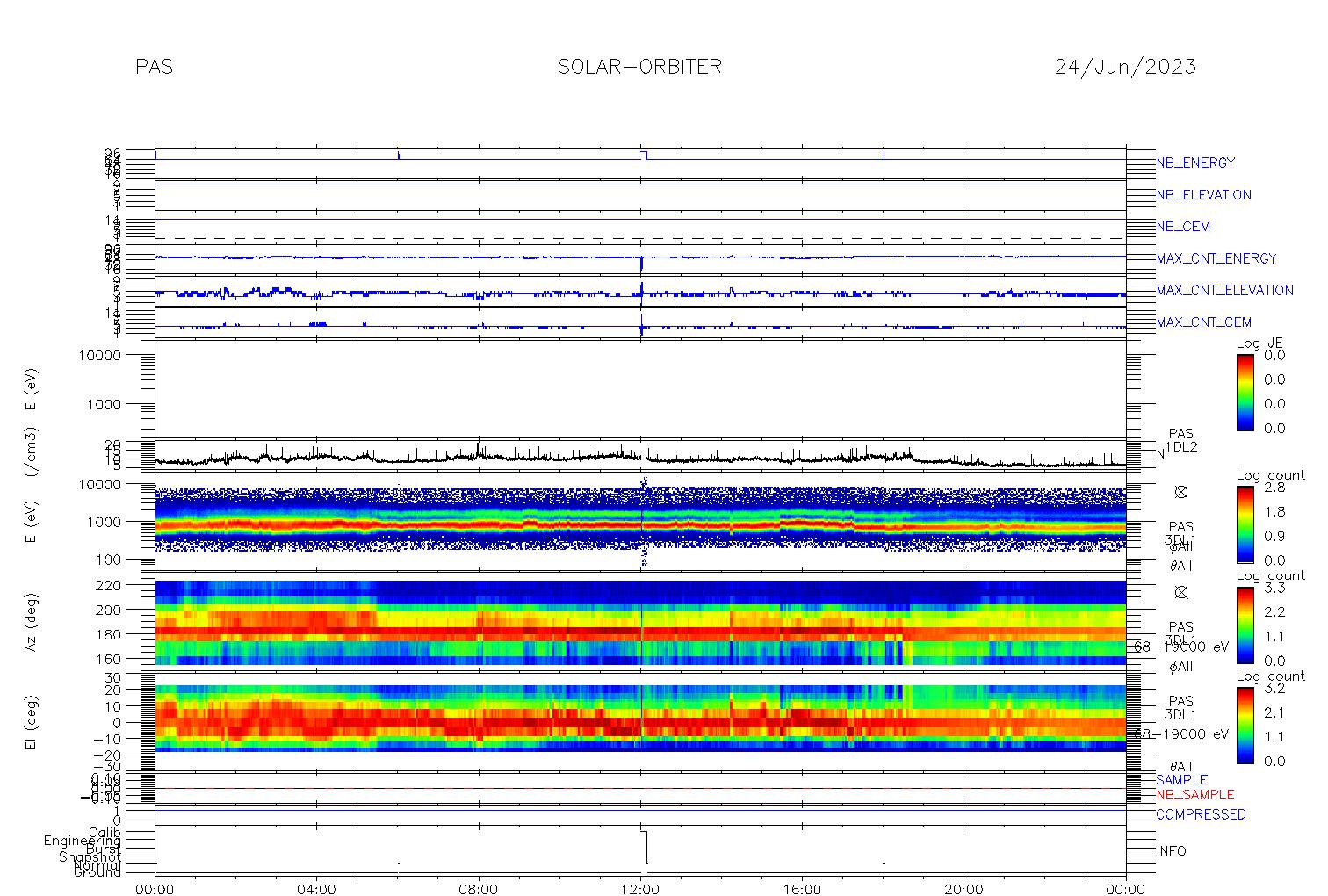Click the Snapshot mode label
This screenshot has height=896, width=1328.
click(90, 857)
